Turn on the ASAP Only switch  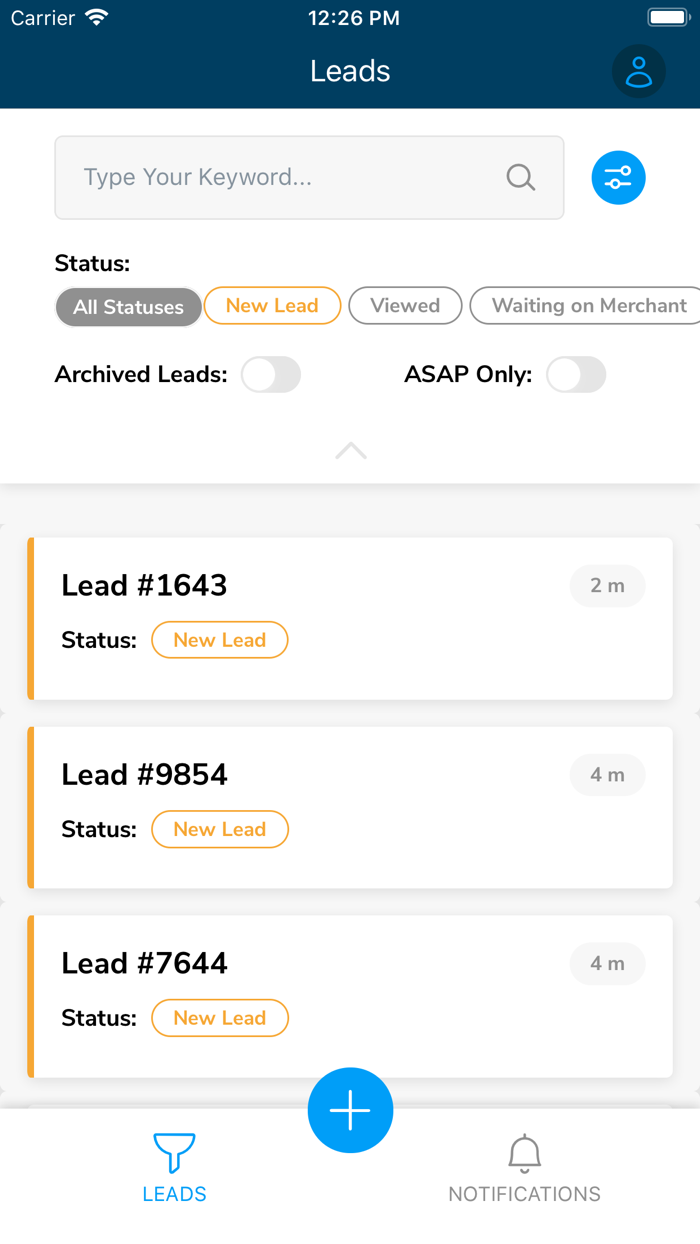click(x=576, y=375)
